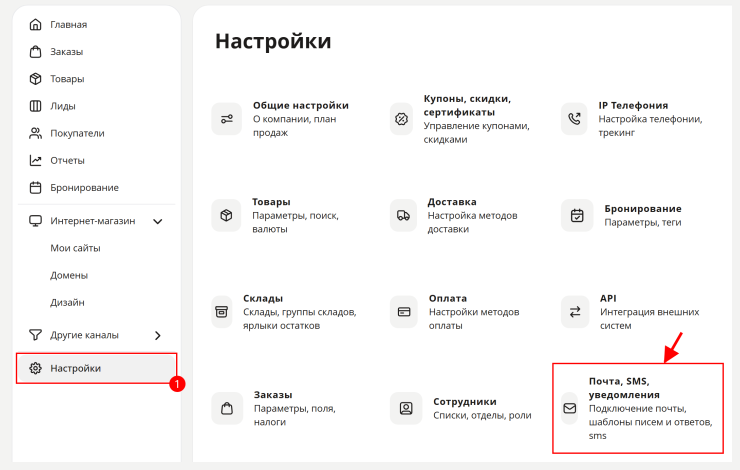This screenshot has height=470, width=740.
Task: Click the monitor icon beside Интернет-магазин
Action: click(x=35, y=221)
